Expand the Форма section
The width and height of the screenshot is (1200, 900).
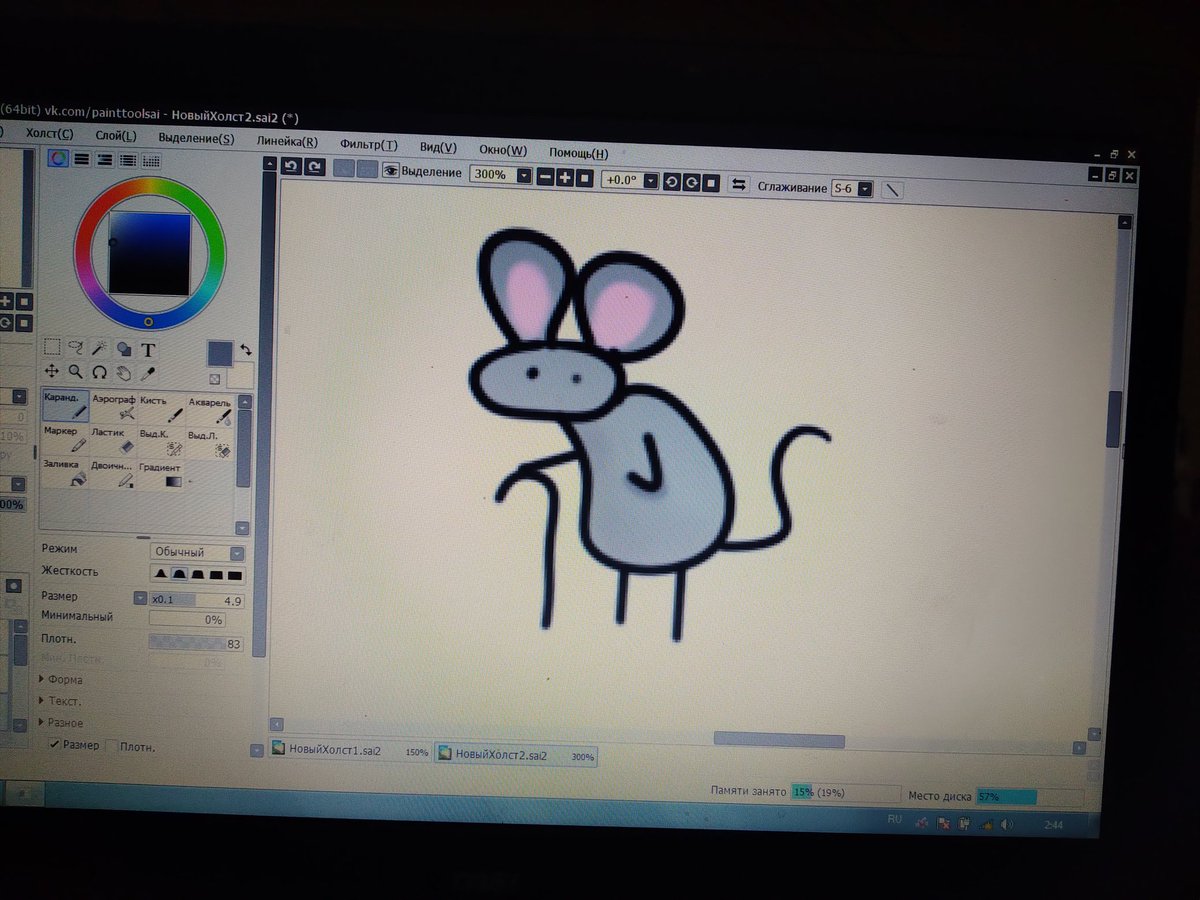click(61, 679)
